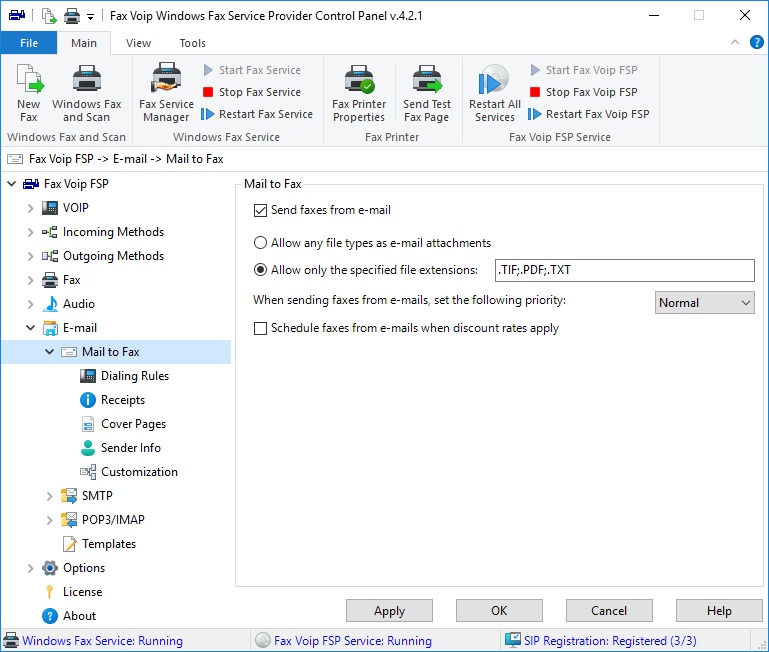The height and width of the screenshot is (652, 769).
Task: Expand the Options node chevron
Action: 30,568
